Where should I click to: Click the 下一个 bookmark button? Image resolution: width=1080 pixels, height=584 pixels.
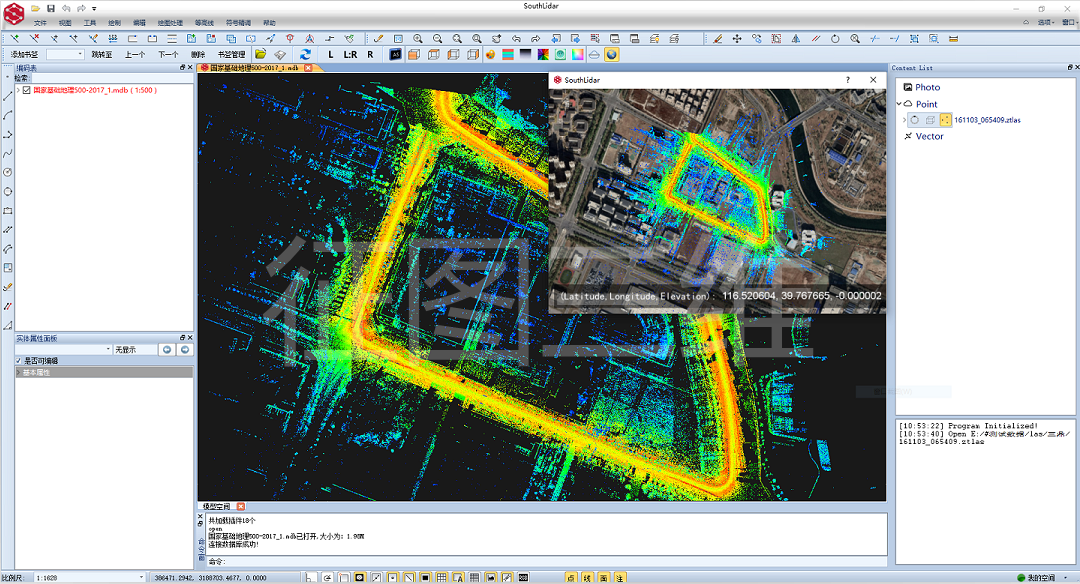[x=168, y=54]
